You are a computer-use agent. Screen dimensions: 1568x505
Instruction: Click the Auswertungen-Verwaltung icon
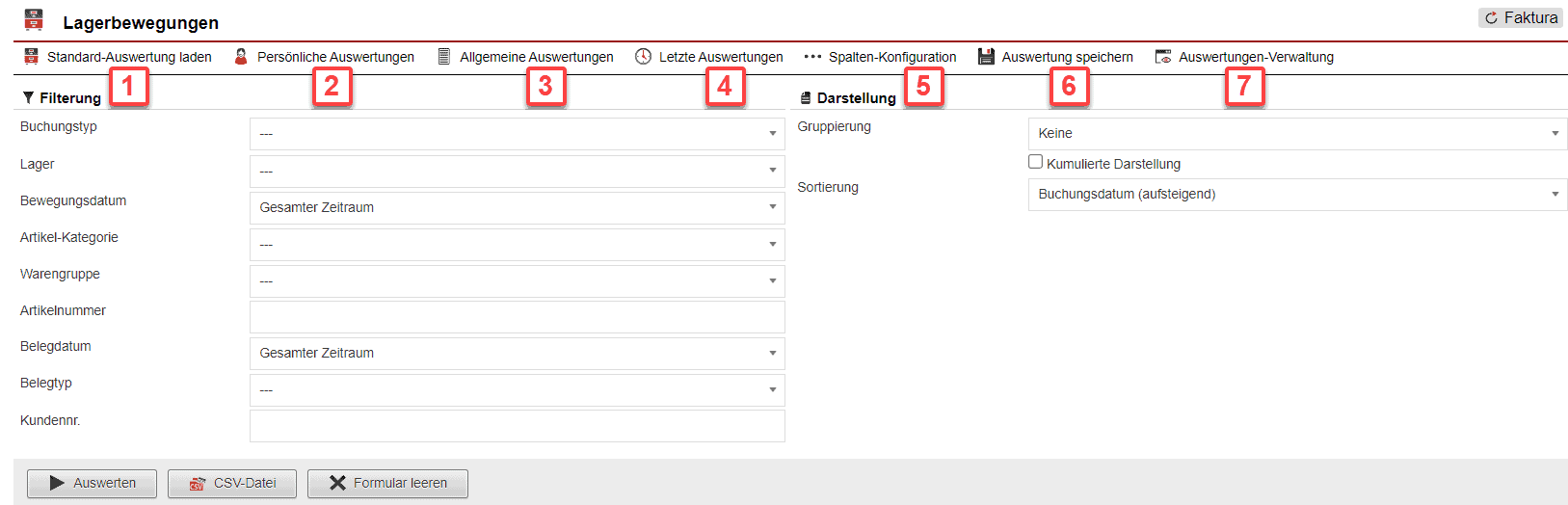click(x=1163, y=57)
